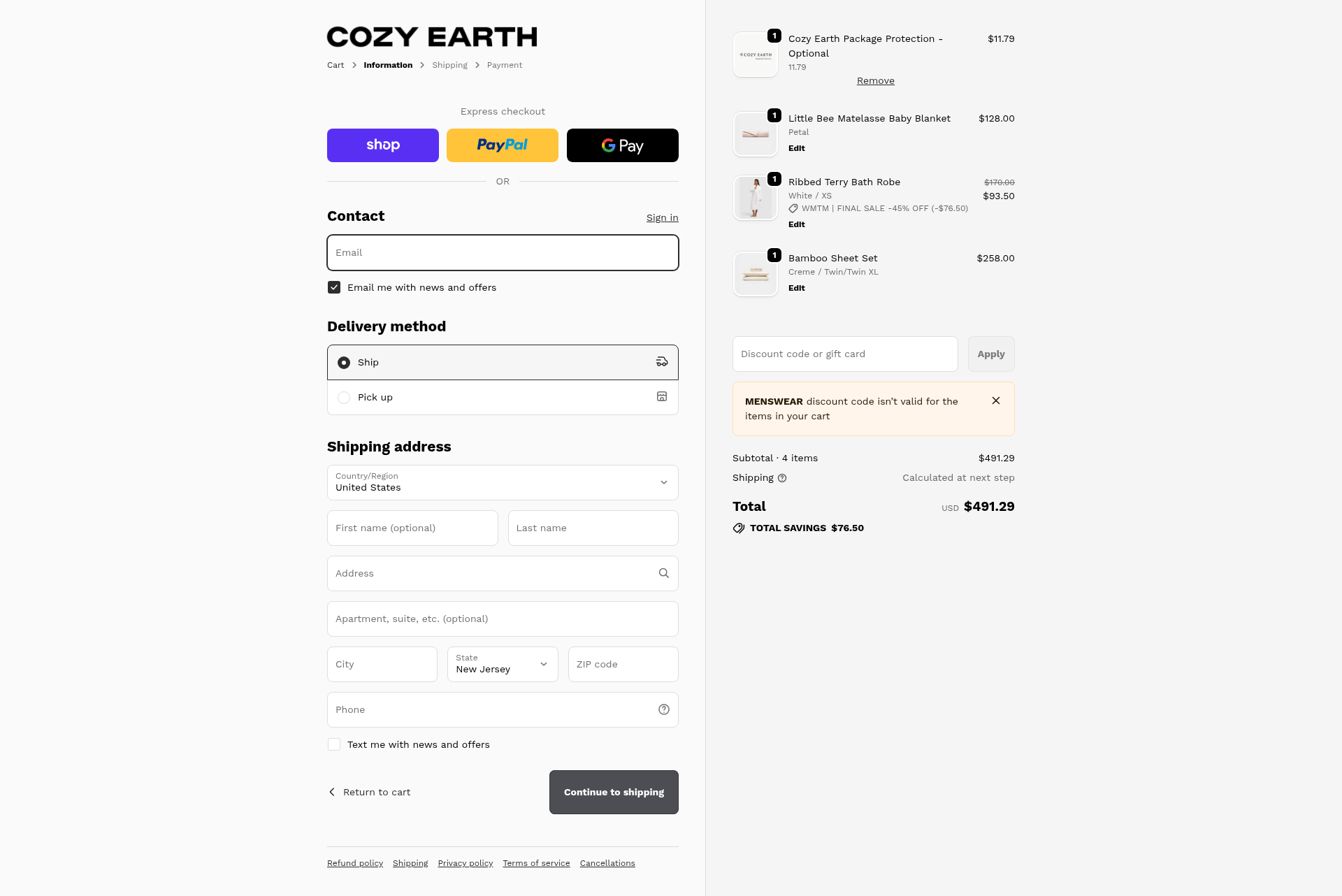Click the Cozy Earth logo
Screen dimensions: 1342x896
pyautogui.click(x=432, y=37)
